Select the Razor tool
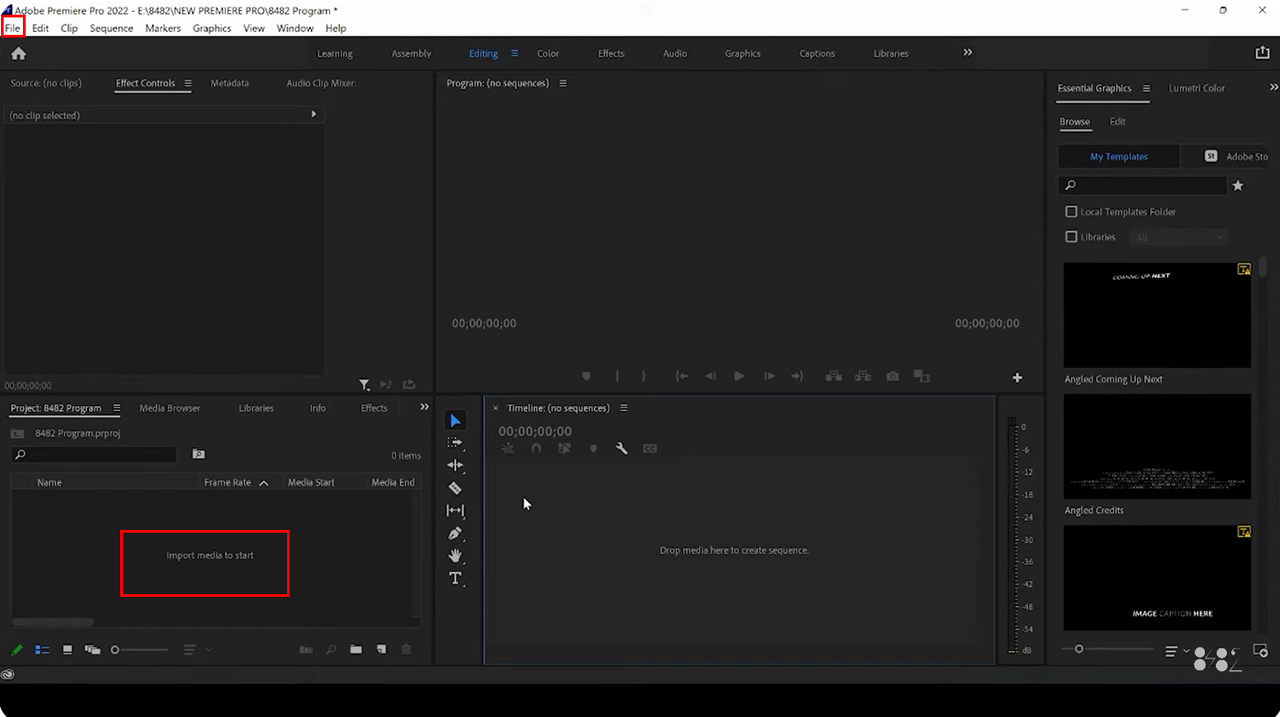Image resolution: width=1280 pixels, height=717 pixels. click(x=455, y=488)
